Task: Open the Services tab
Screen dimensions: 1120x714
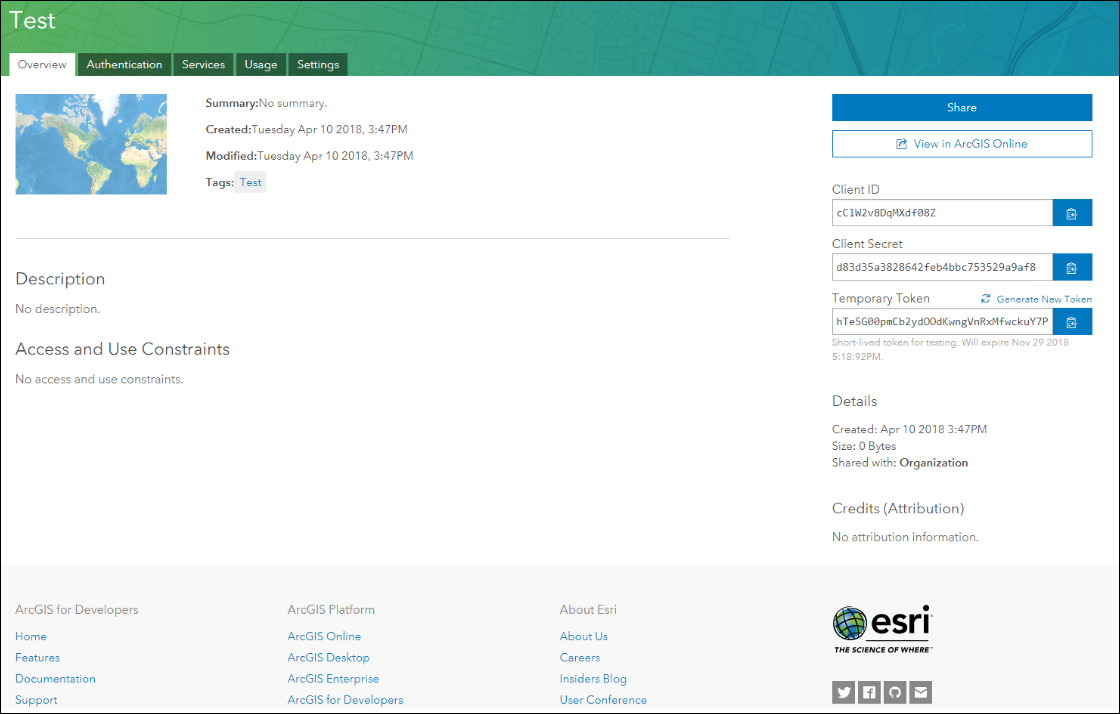Action: point(203,65)
